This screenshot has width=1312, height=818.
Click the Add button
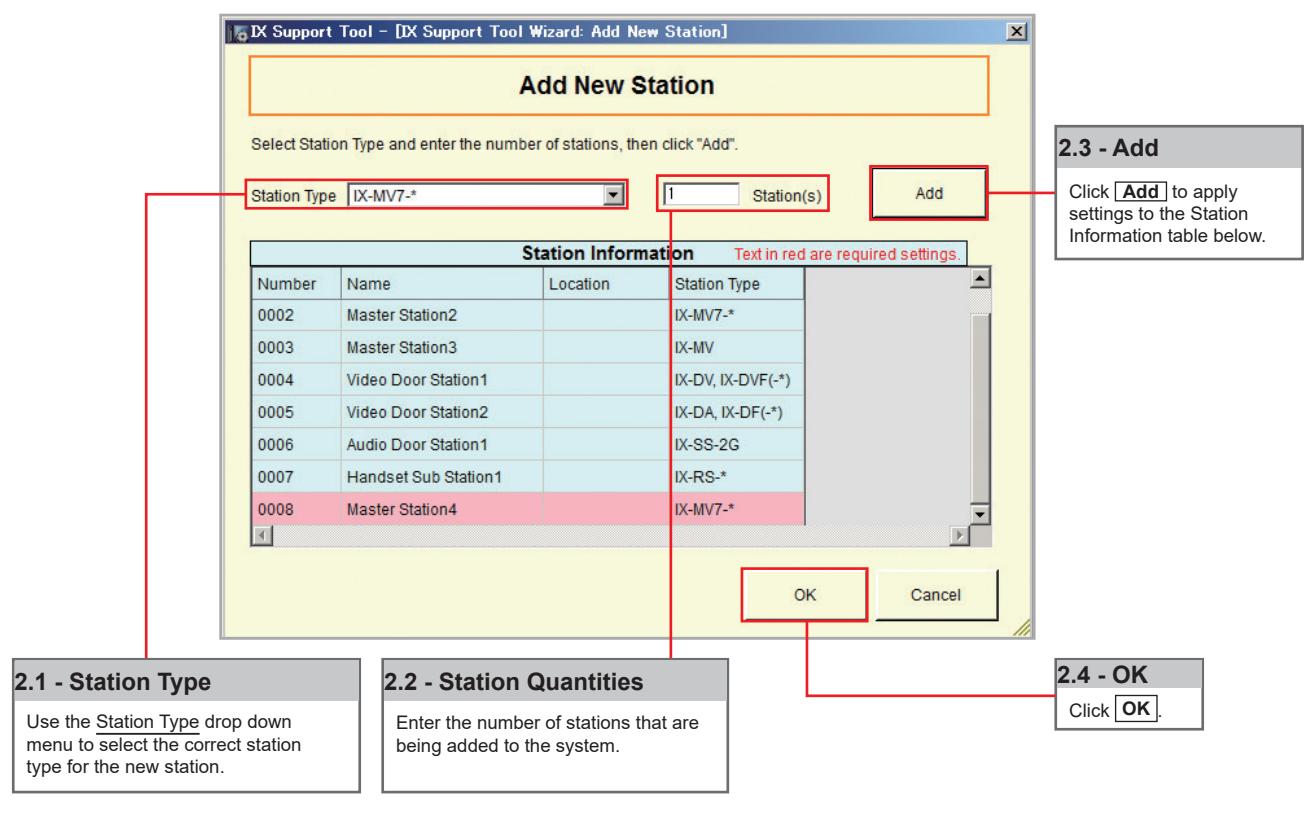pos(929,193)
